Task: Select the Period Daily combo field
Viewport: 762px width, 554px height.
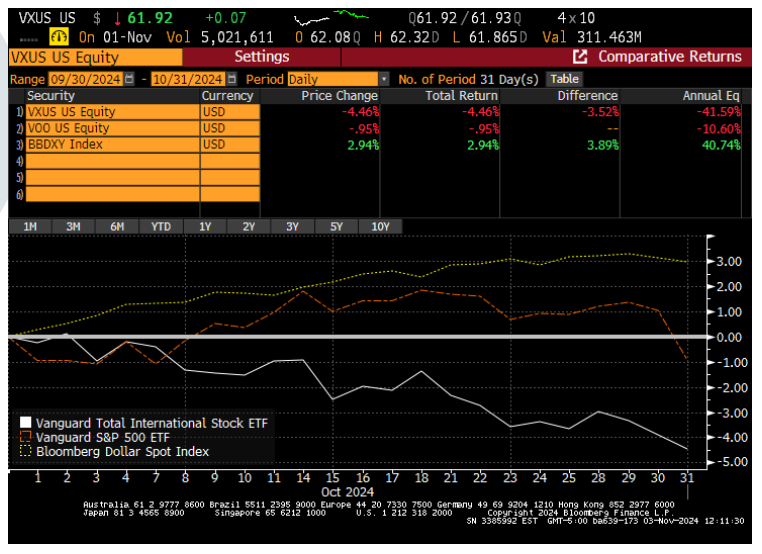Action: point(333,79)
